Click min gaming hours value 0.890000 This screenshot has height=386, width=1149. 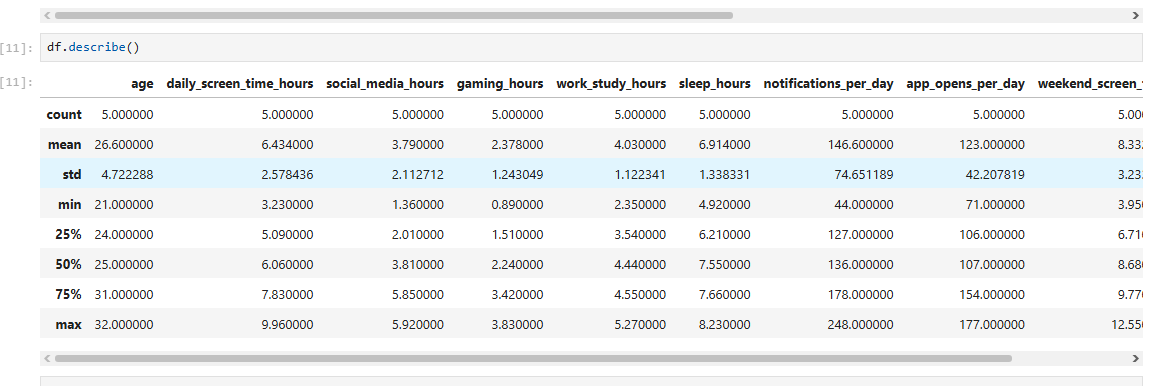(x=517, y=205)
